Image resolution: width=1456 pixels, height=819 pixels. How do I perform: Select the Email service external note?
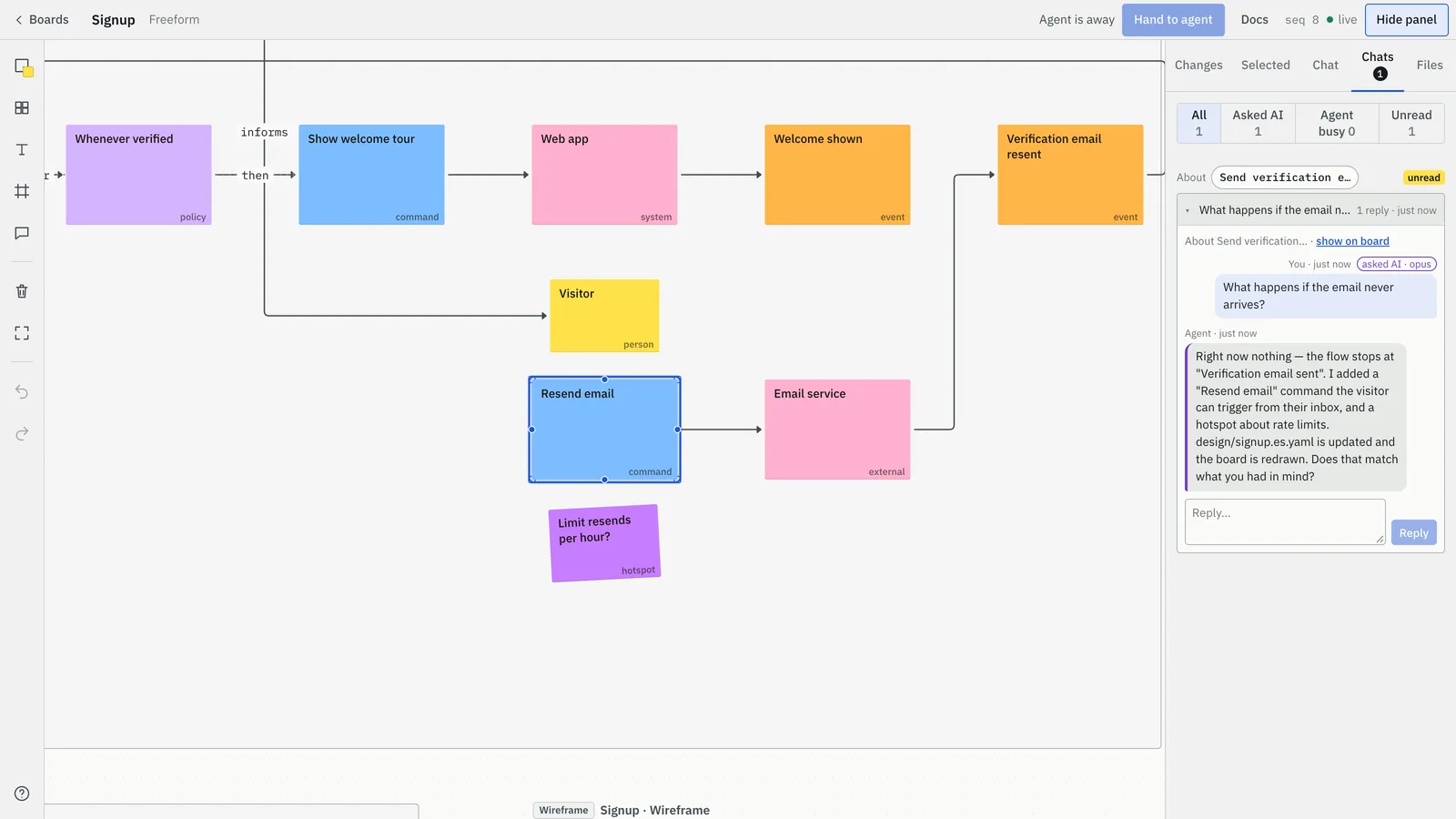837,430
